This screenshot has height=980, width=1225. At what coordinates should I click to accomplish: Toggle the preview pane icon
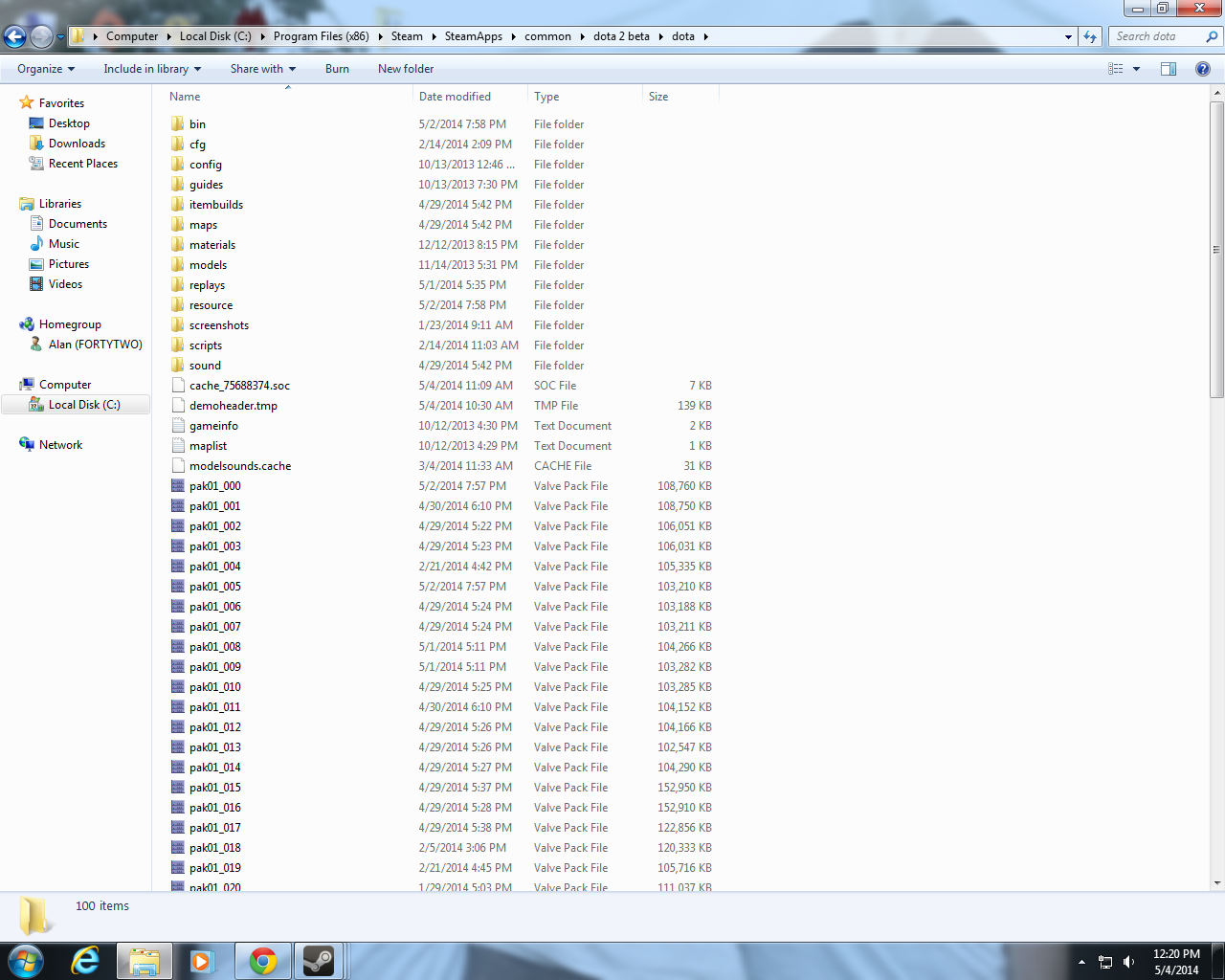pyautogui.click(x=1169, y=69)
